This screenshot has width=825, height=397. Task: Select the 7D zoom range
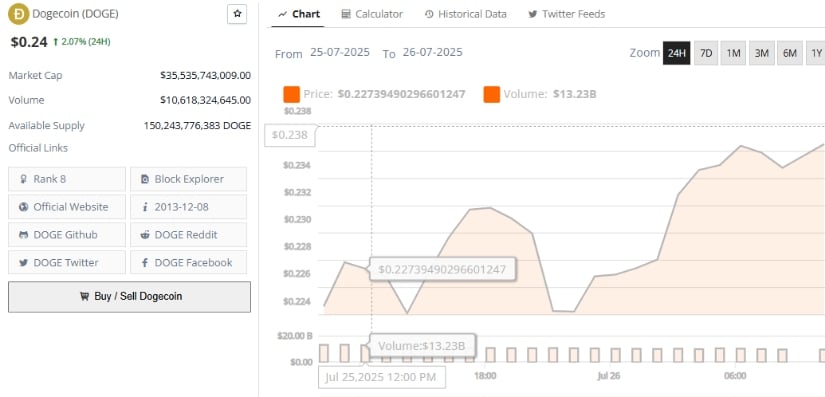[706, 53]
